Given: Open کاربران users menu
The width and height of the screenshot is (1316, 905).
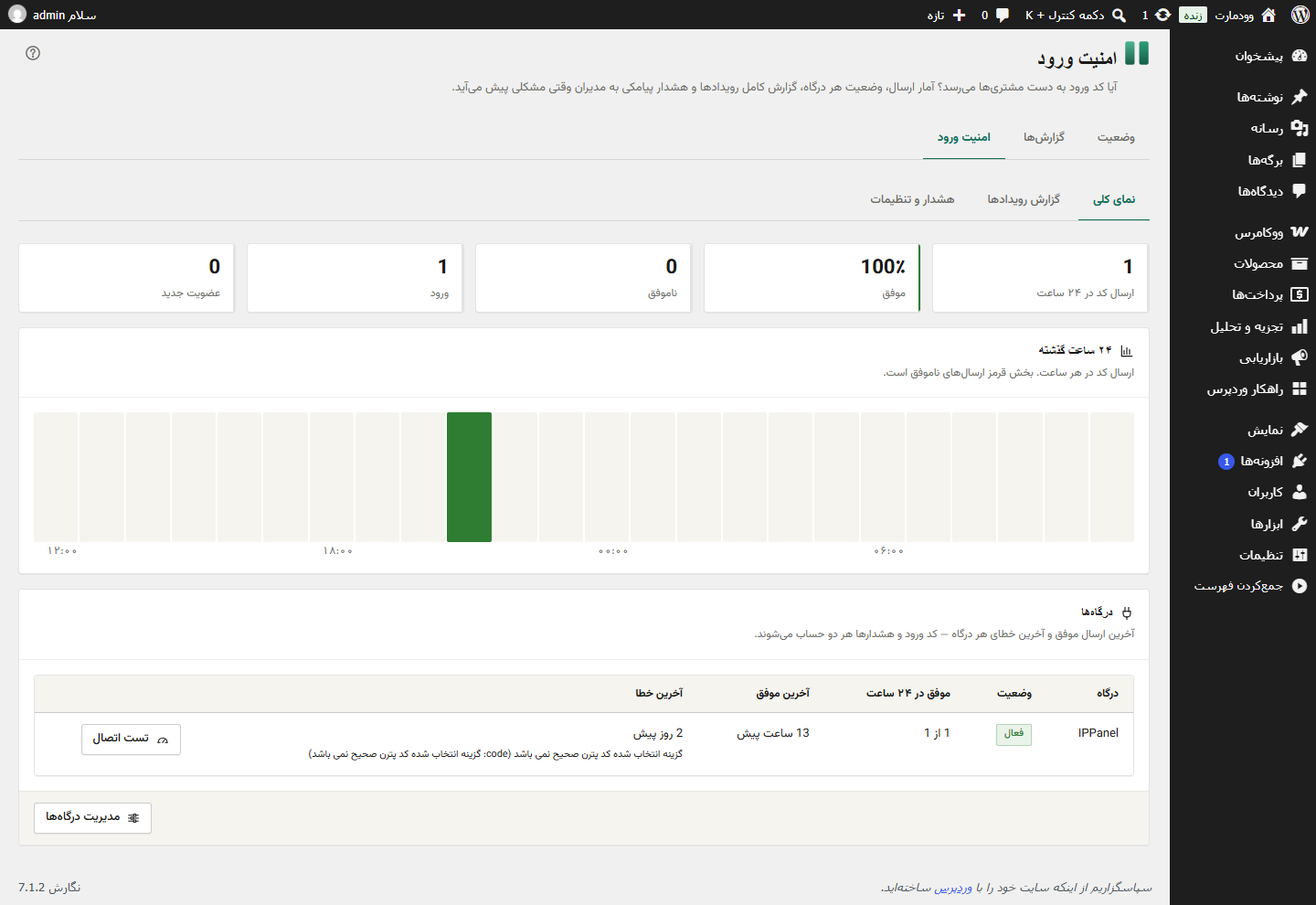Looking at the screenshot, I should pos(1243,492).
